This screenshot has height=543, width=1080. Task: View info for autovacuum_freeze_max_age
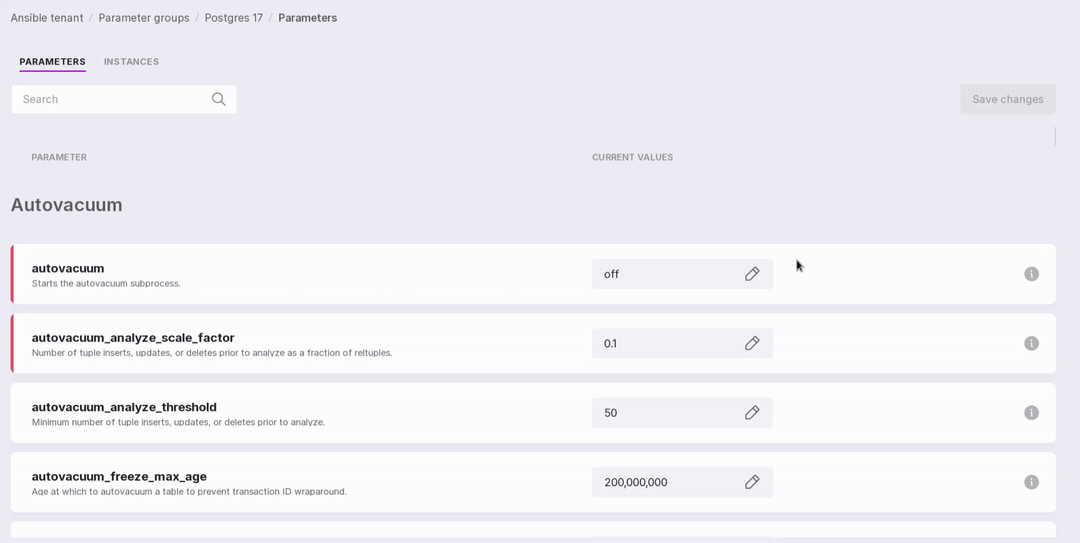(1031, 482)
